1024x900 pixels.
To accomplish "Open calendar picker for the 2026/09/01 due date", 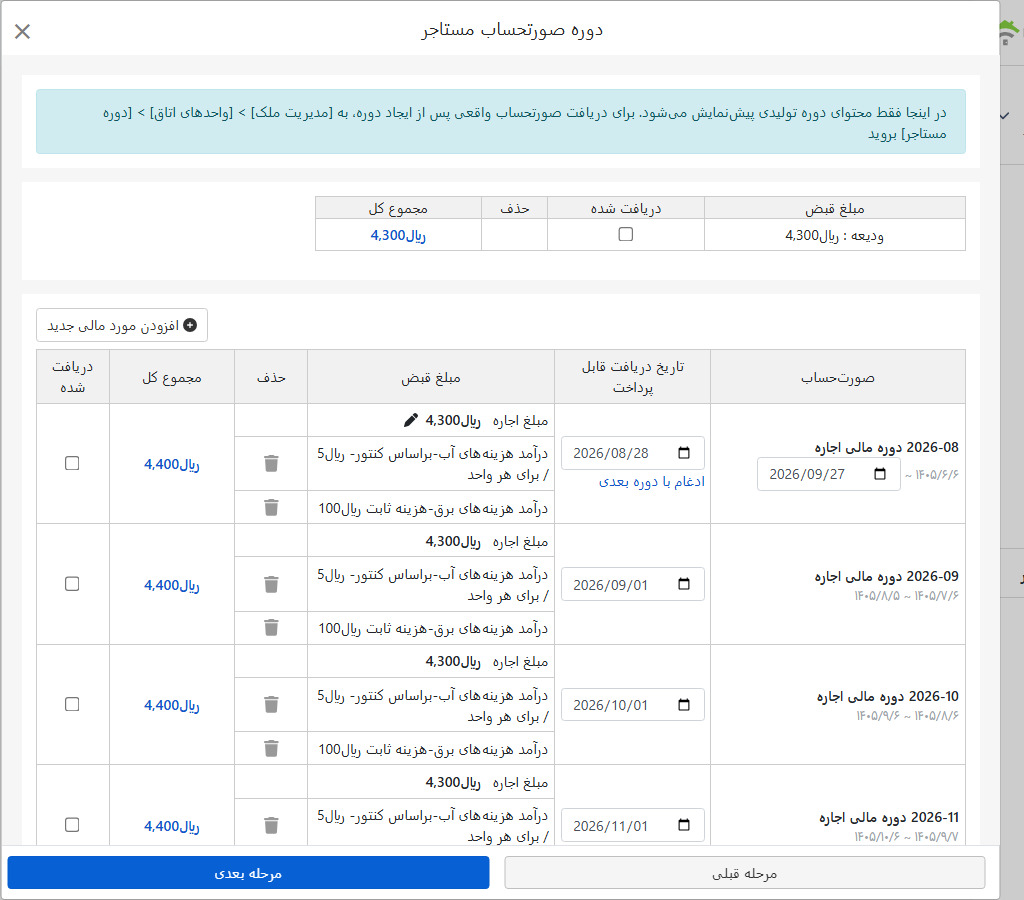I will [x=684, y=584].
